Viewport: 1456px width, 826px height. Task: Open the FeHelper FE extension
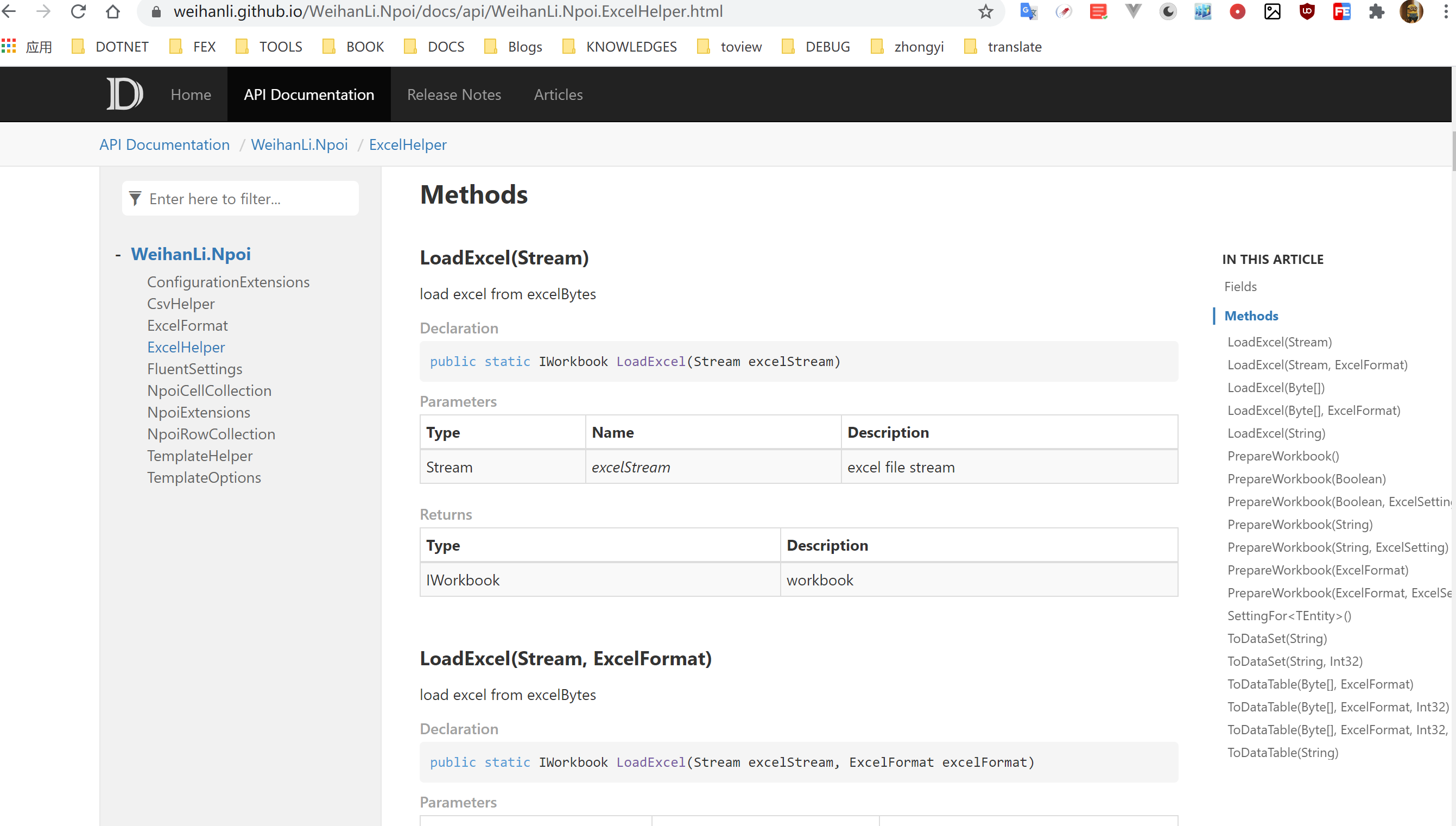coord(1341,11)
